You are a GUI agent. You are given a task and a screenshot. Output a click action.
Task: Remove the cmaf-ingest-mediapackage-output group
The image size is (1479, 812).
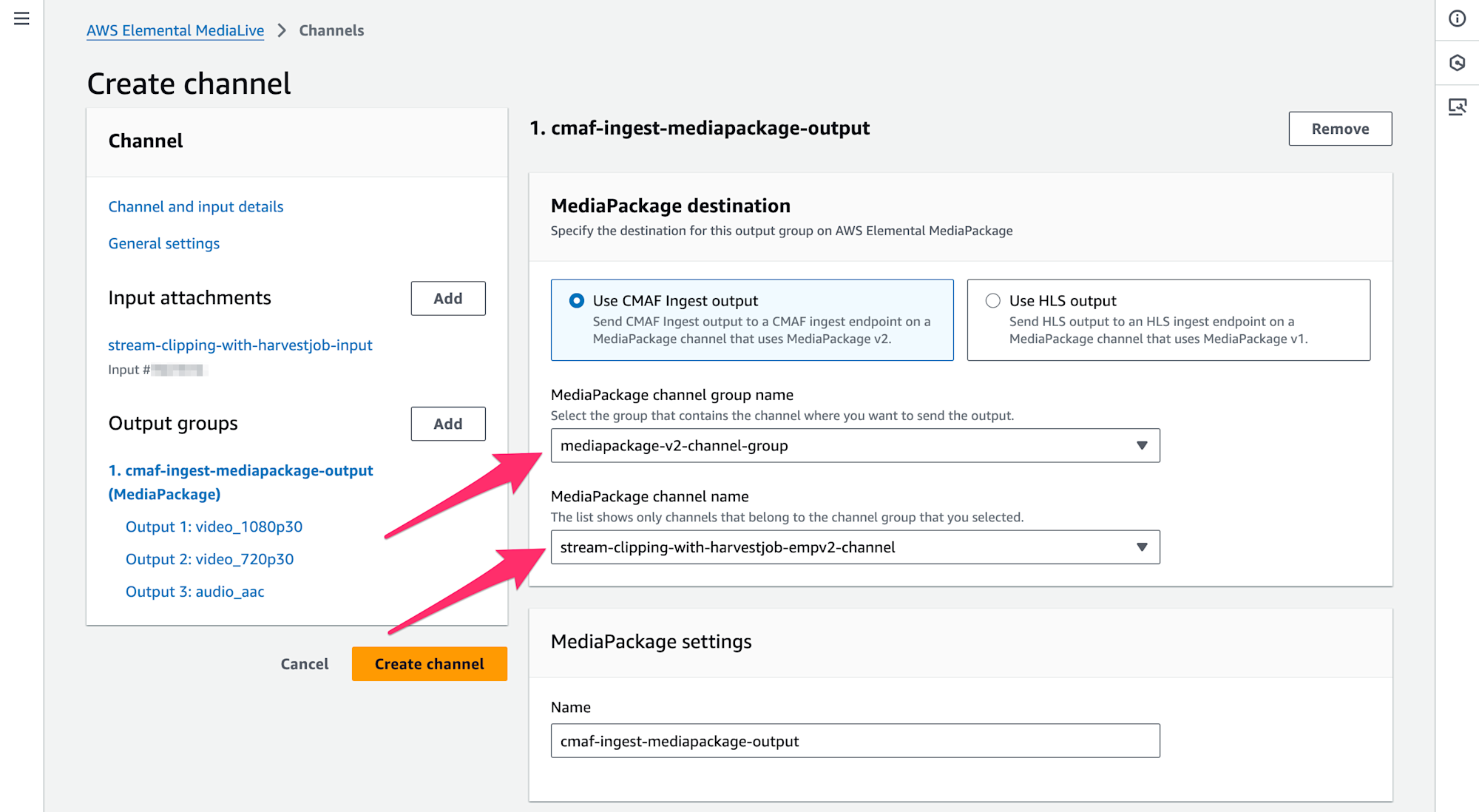(x=1340, y=129)
